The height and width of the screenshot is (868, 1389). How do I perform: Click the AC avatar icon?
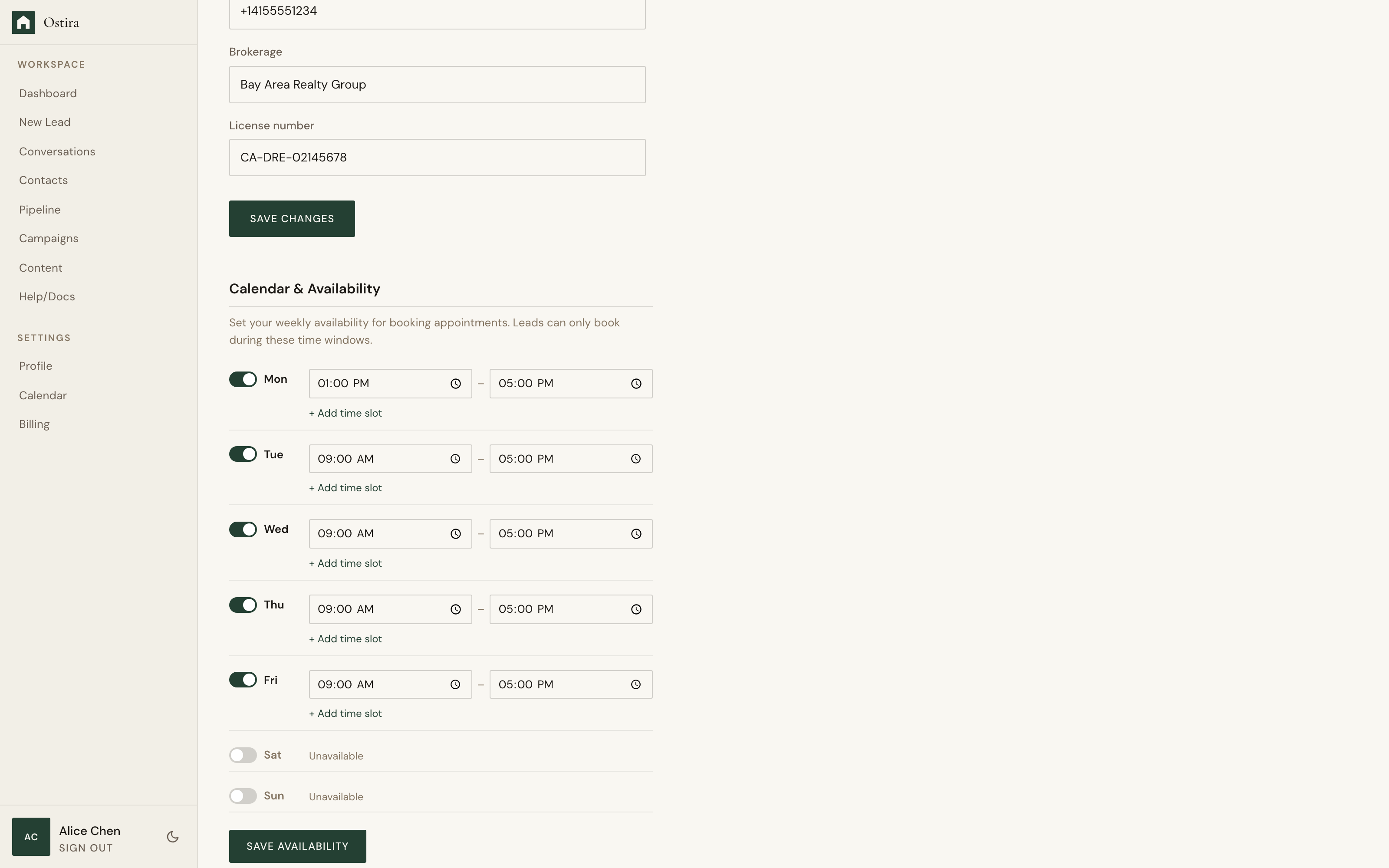point(31,836)
